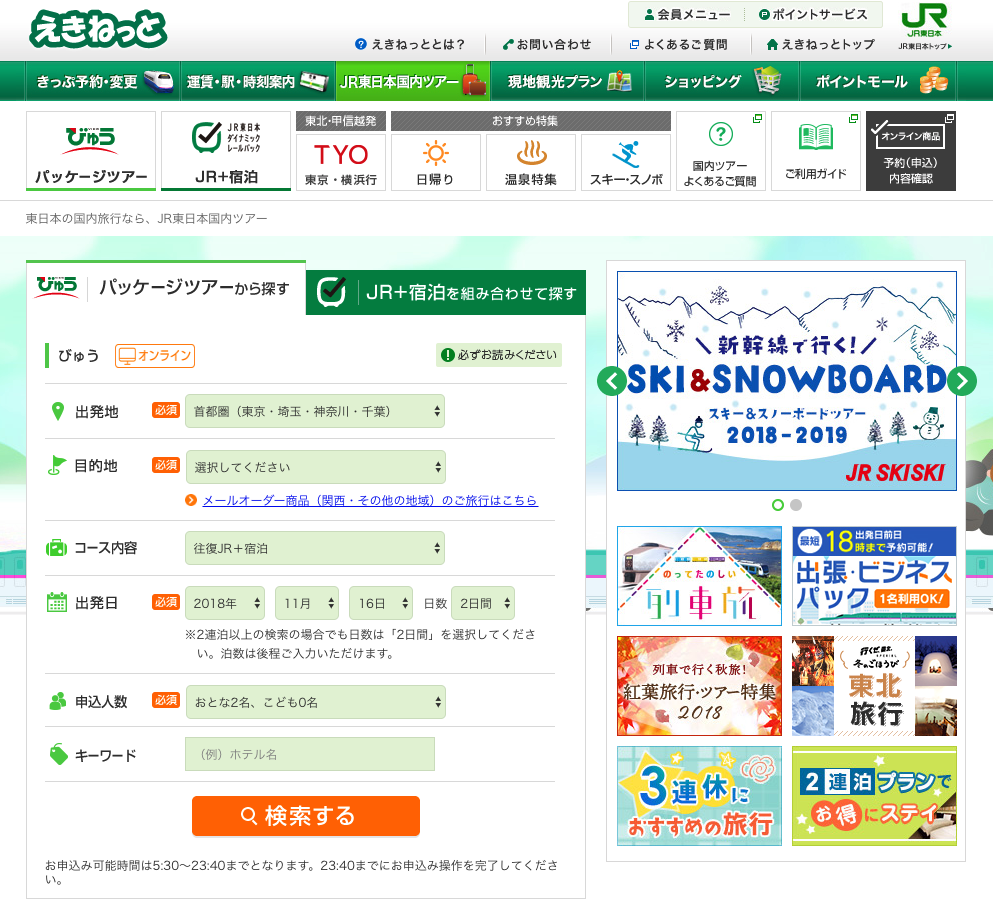Open コース内容 dropdown
993x919 pixels.
pyautogui.click(x=315, y=548)
